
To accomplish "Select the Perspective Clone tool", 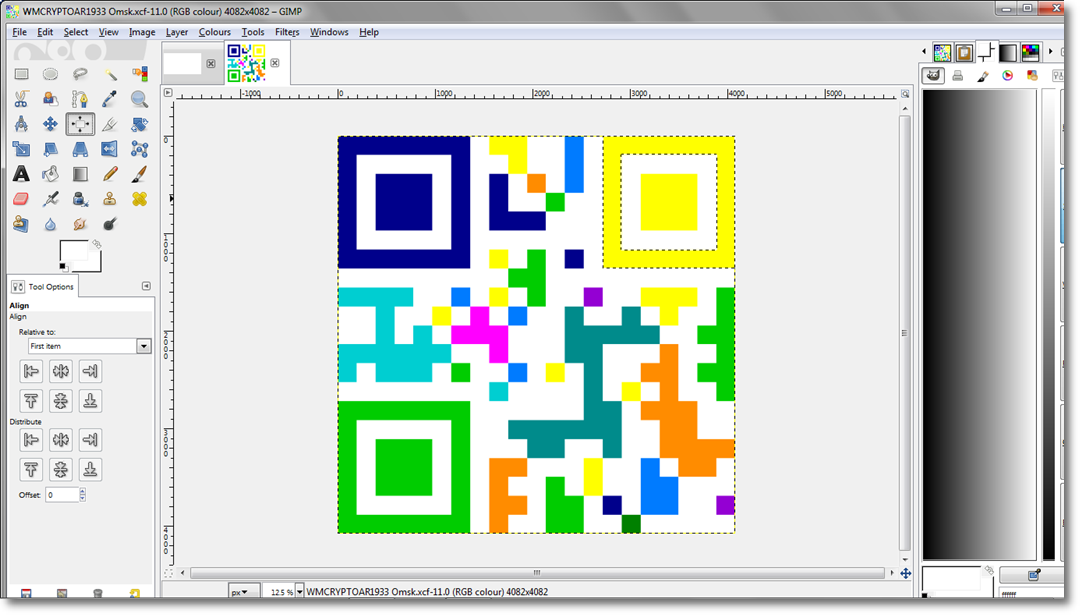I will pos(21,224).
